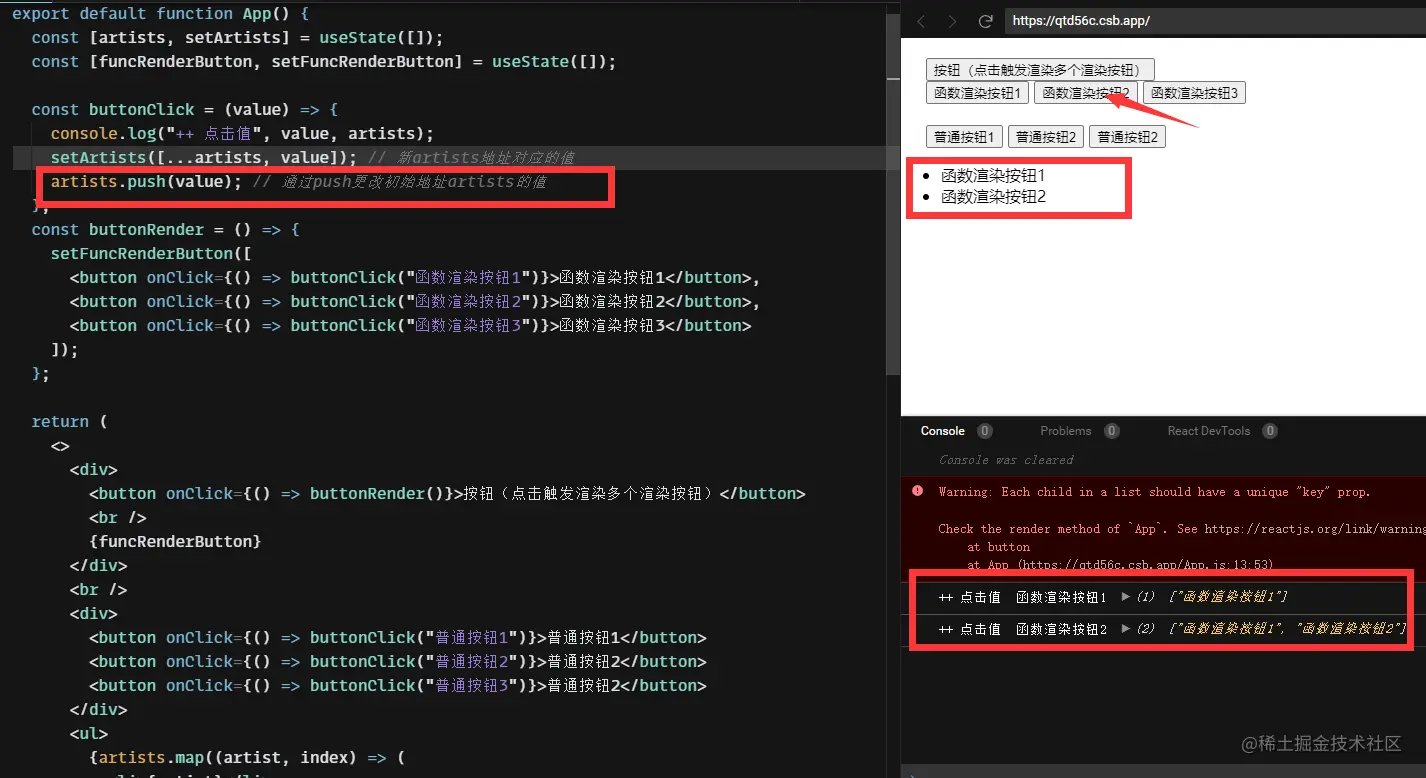Click the 'Console was cleared' message
The width and height of the screenshot is (1426, 778).
click(1006, 460)
